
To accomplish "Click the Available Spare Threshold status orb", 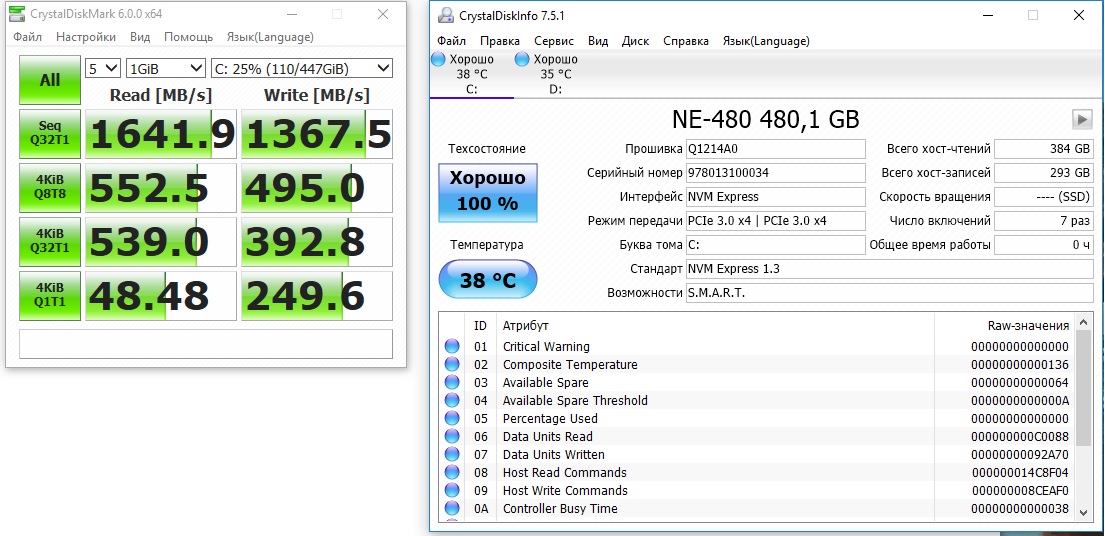I will (x=452, y=401).
